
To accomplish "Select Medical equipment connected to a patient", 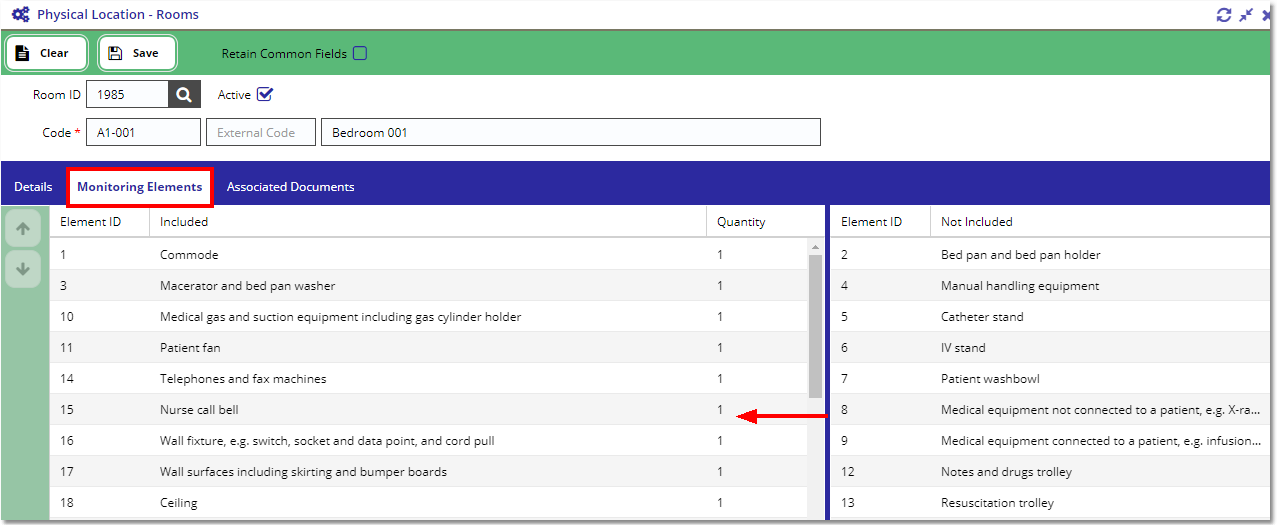I will tap(1052, 441).
